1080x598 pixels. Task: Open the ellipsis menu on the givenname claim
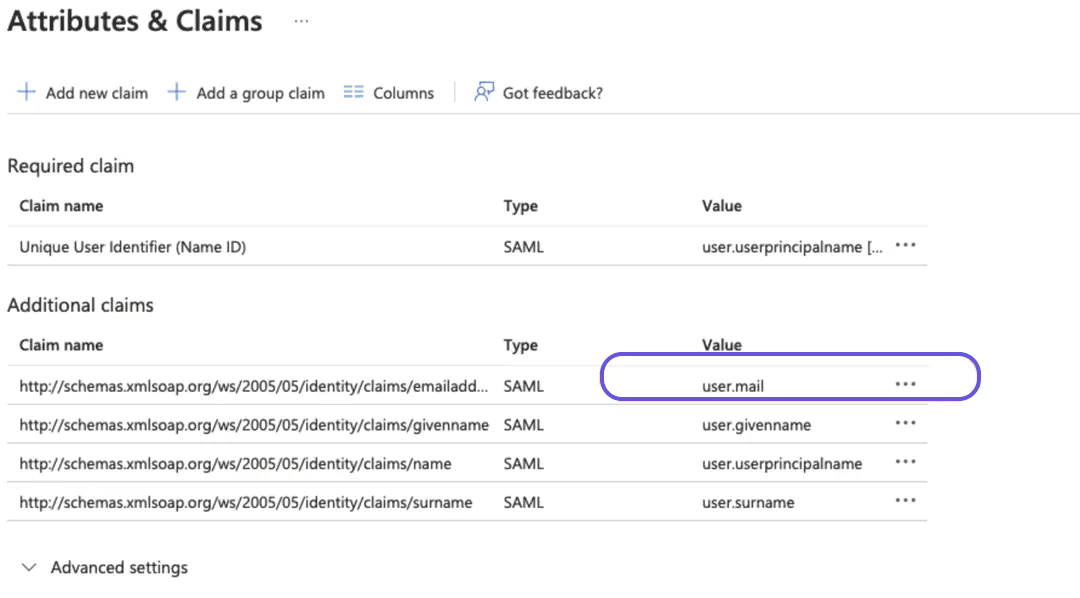tap(905, 424)
